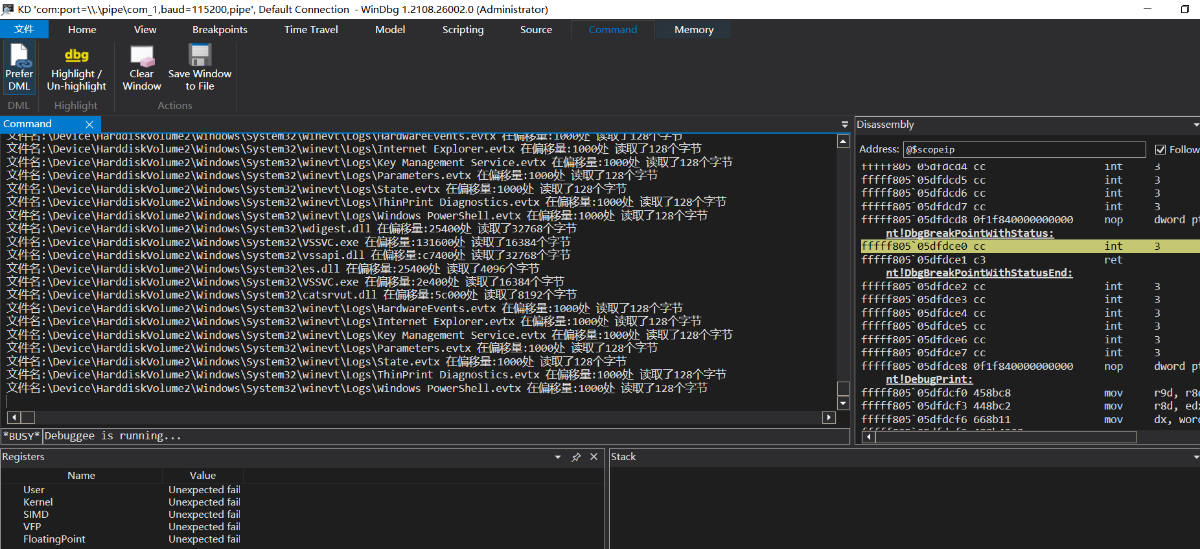Select the Memory ribbon tab

click(694, 29)
